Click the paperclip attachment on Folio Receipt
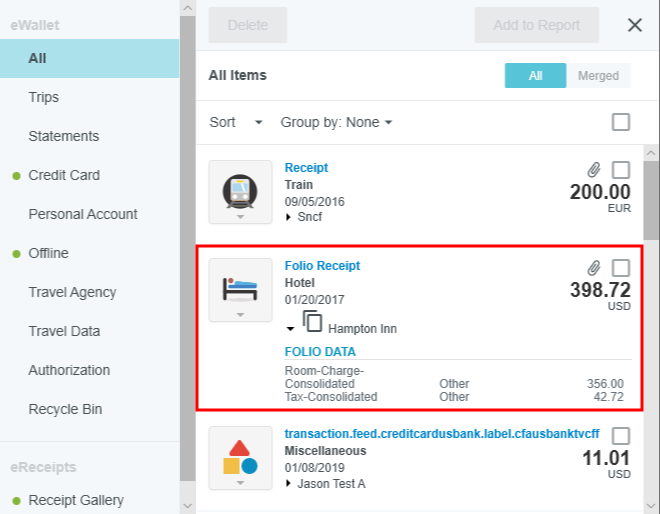The height and width of the screenshot is (514, 660). point(594,268)
